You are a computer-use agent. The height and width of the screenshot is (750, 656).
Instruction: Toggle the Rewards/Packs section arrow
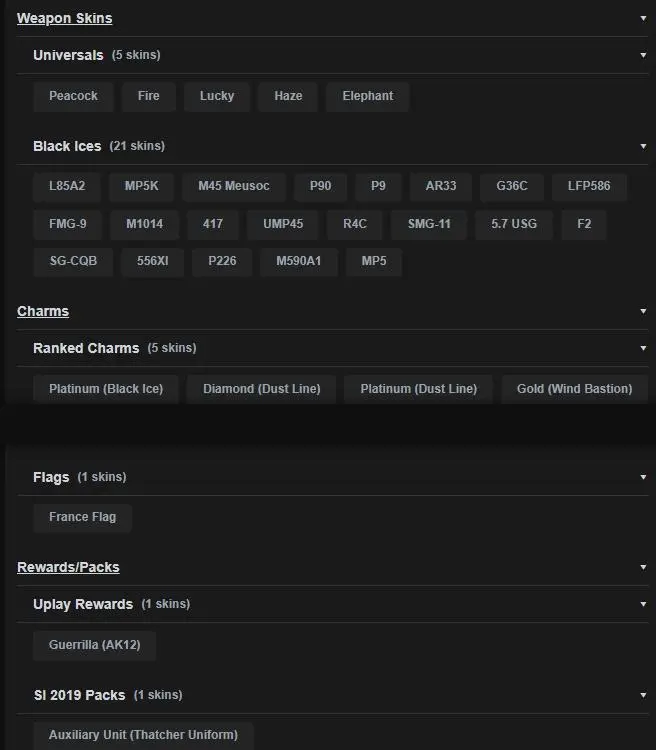(643, 567)
